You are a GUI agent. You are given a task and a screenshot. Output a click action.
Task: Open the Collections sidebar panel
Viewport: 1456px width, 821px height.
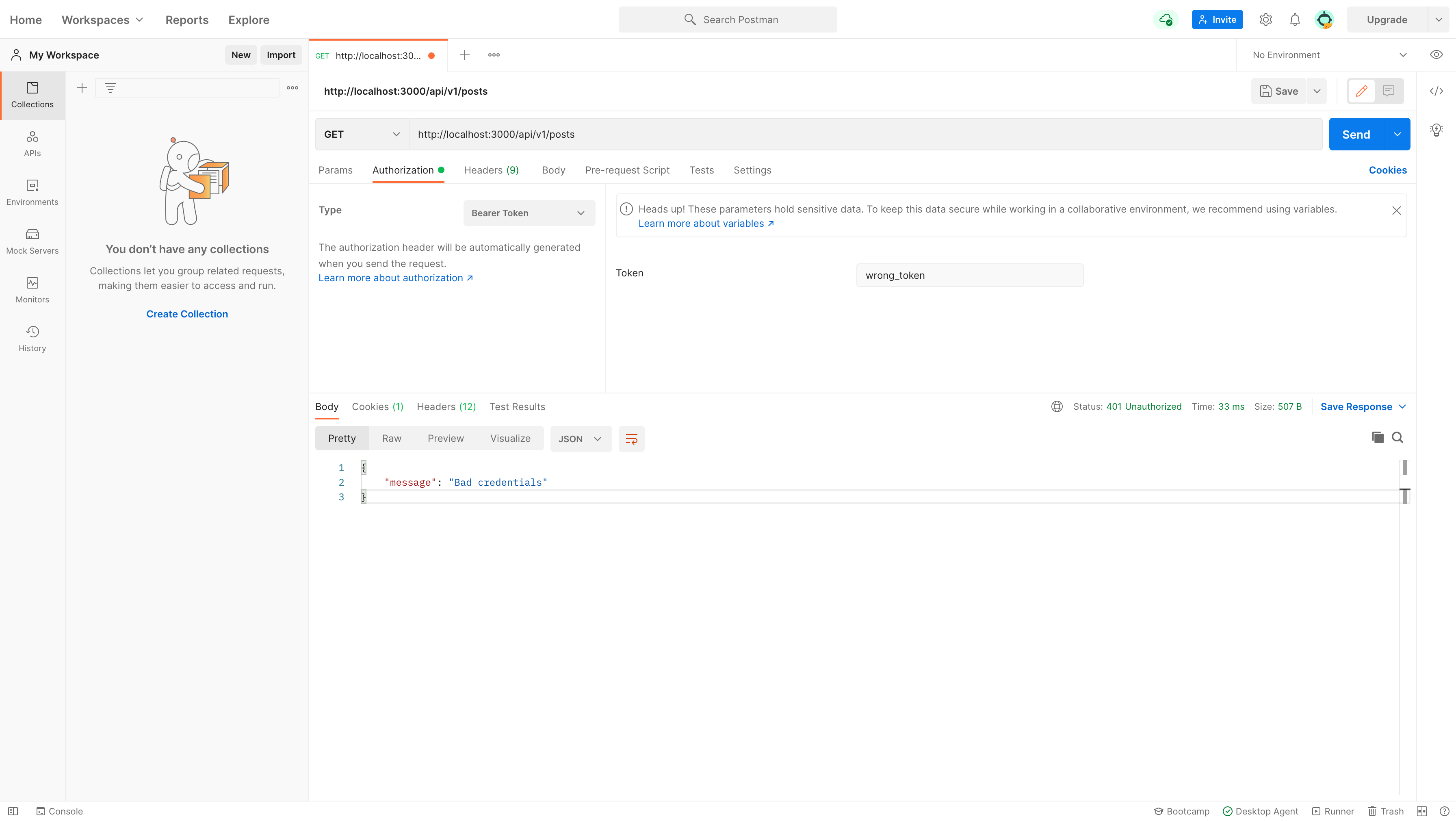32,95
